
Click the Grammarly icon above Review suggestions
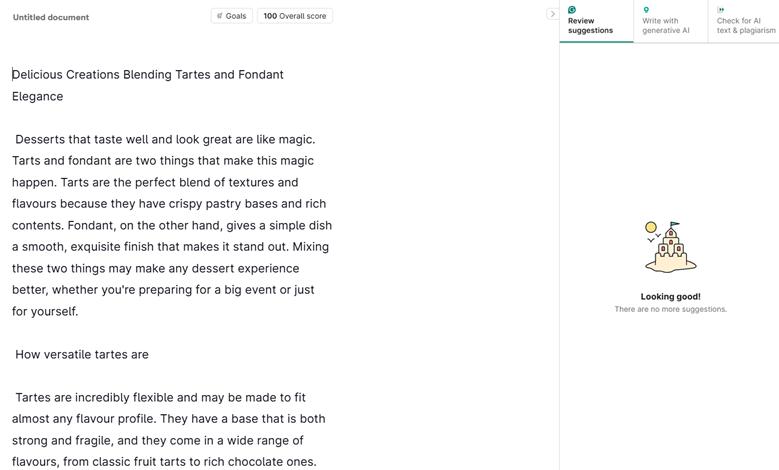tap(572, 10)
